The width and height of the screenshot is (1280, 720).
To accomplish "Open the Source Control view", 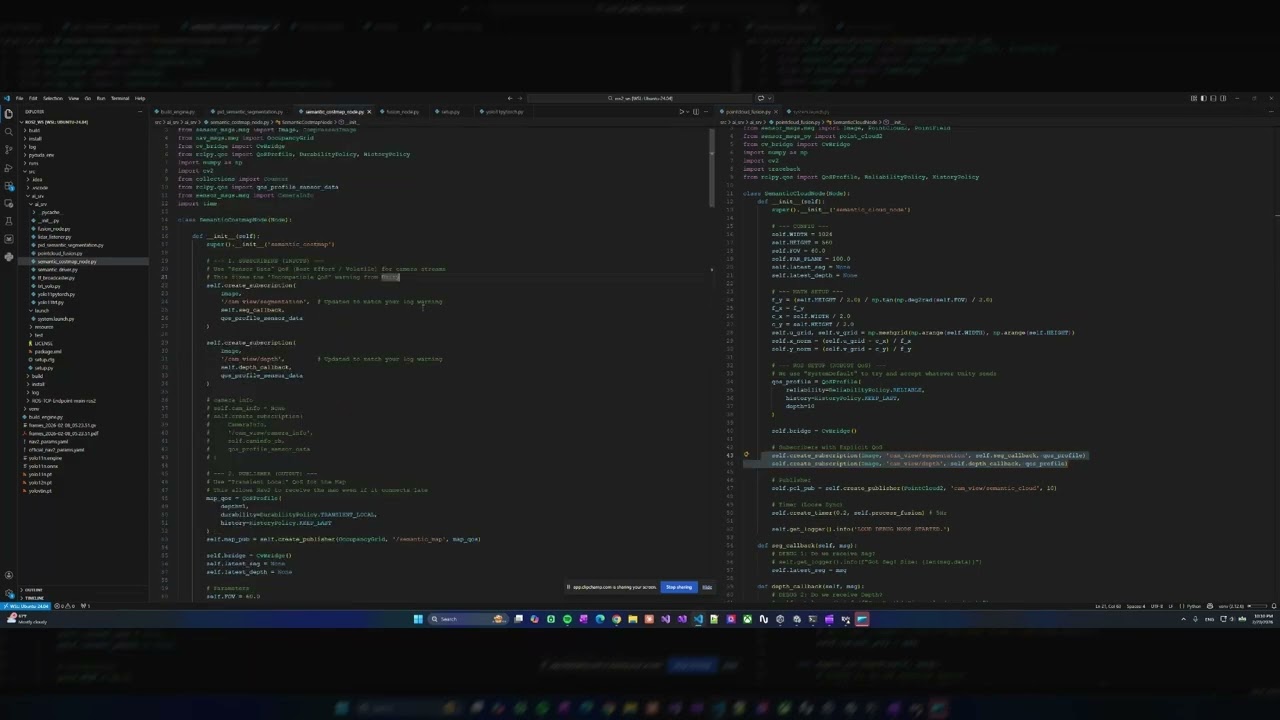I will 9,150.
